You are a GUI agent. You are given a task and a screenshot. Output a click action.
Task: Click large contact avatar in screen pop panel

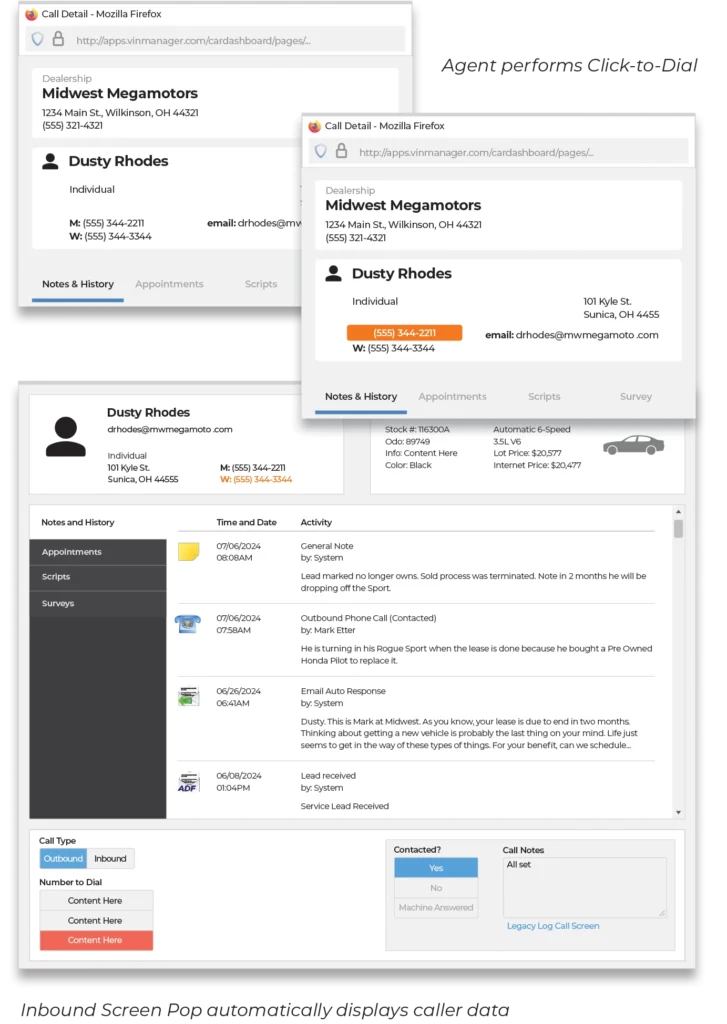(x=65, y=437)
